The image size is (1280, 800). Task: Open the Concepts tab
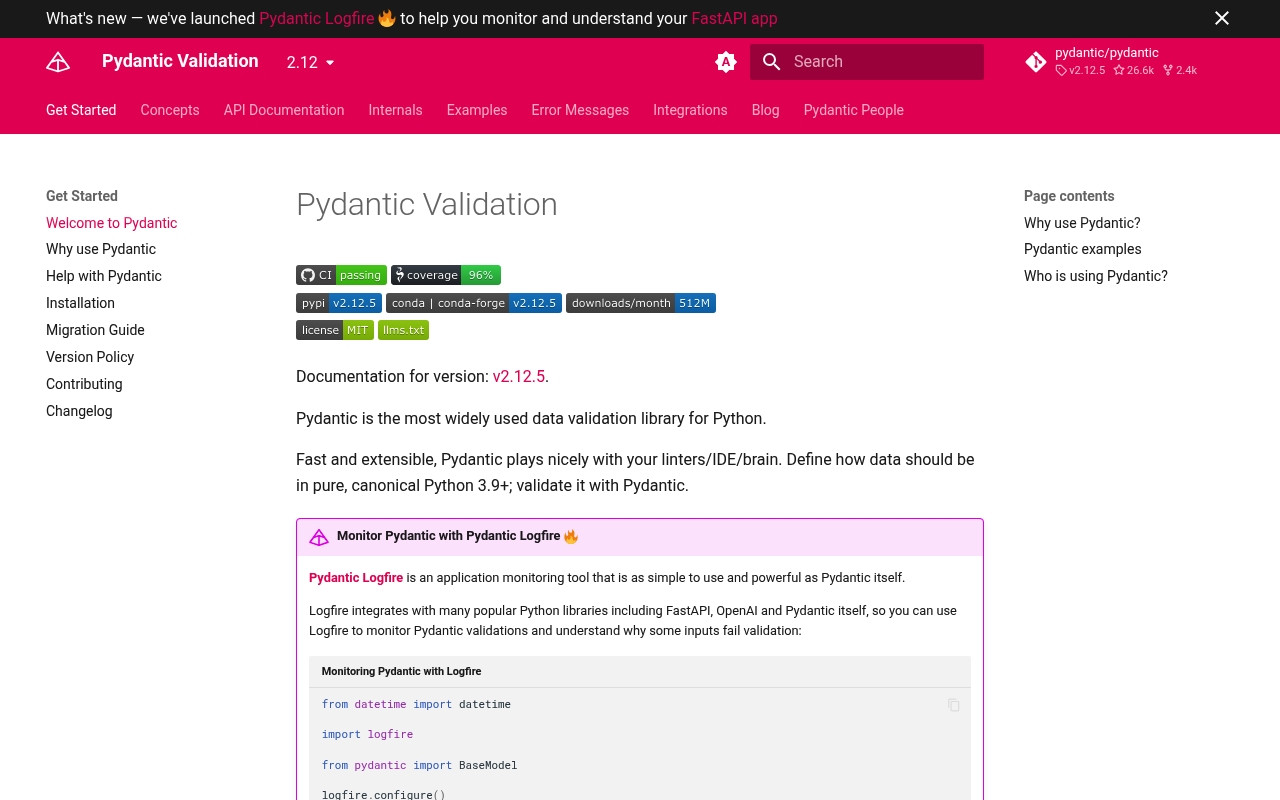pos(170,110)
